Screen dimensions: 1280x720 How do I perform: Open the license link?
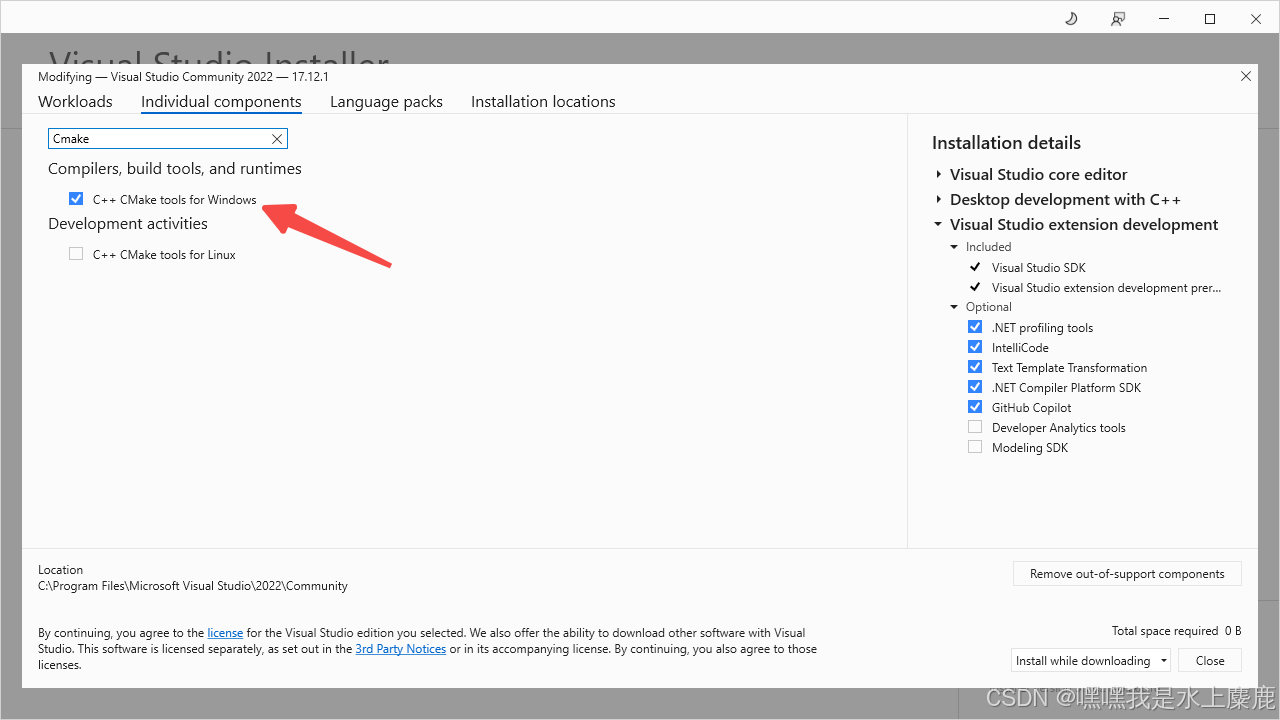(225, 633)
